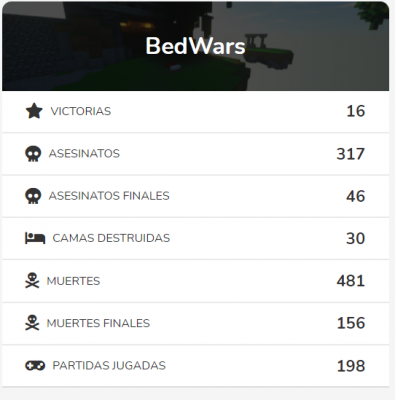The image size is (395, 400).
Task: Select the games played value 198
Action: (x=351, y=366)
